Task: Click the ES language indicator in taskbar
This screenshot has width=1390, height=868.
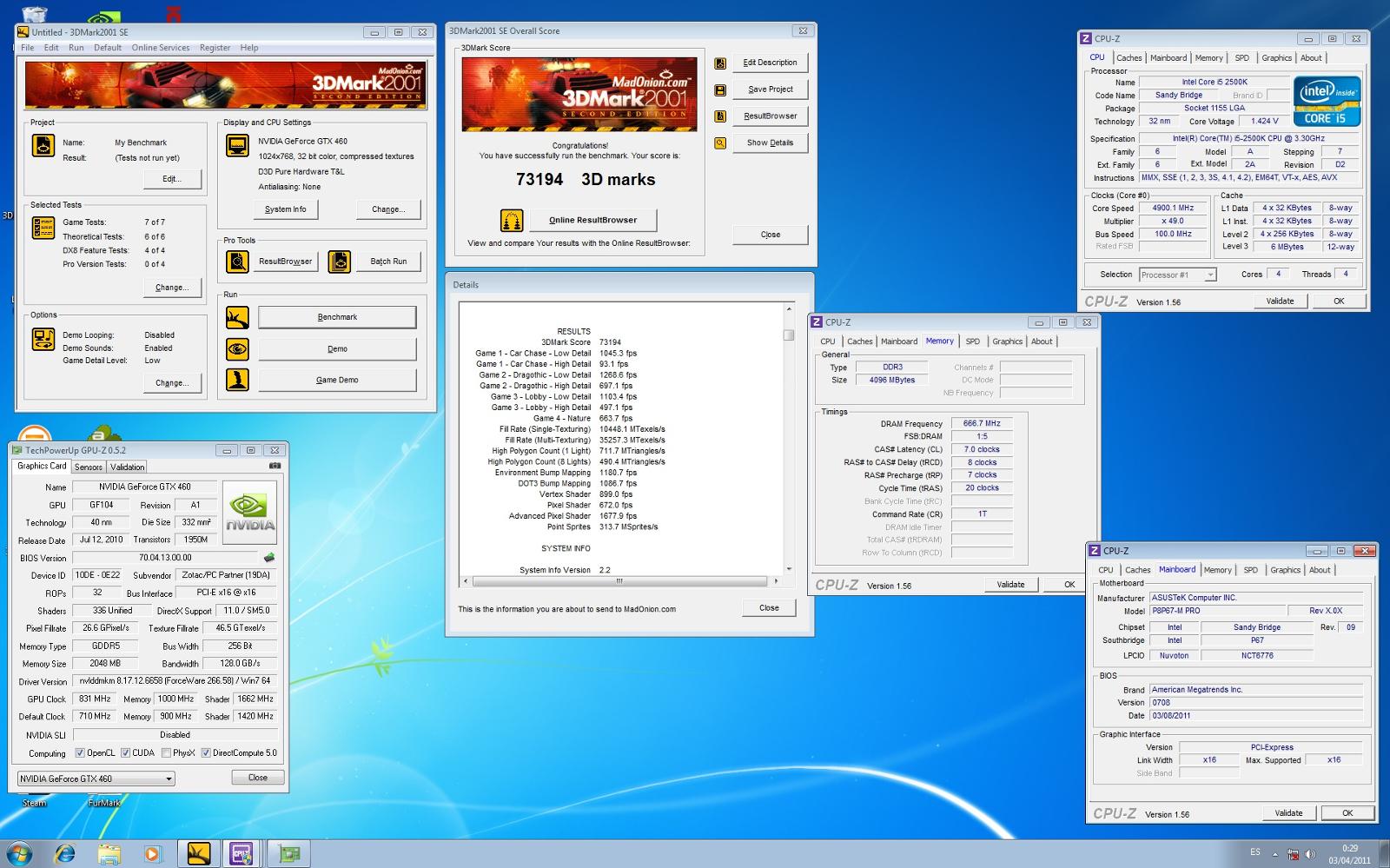Action: click(1255, 852)
